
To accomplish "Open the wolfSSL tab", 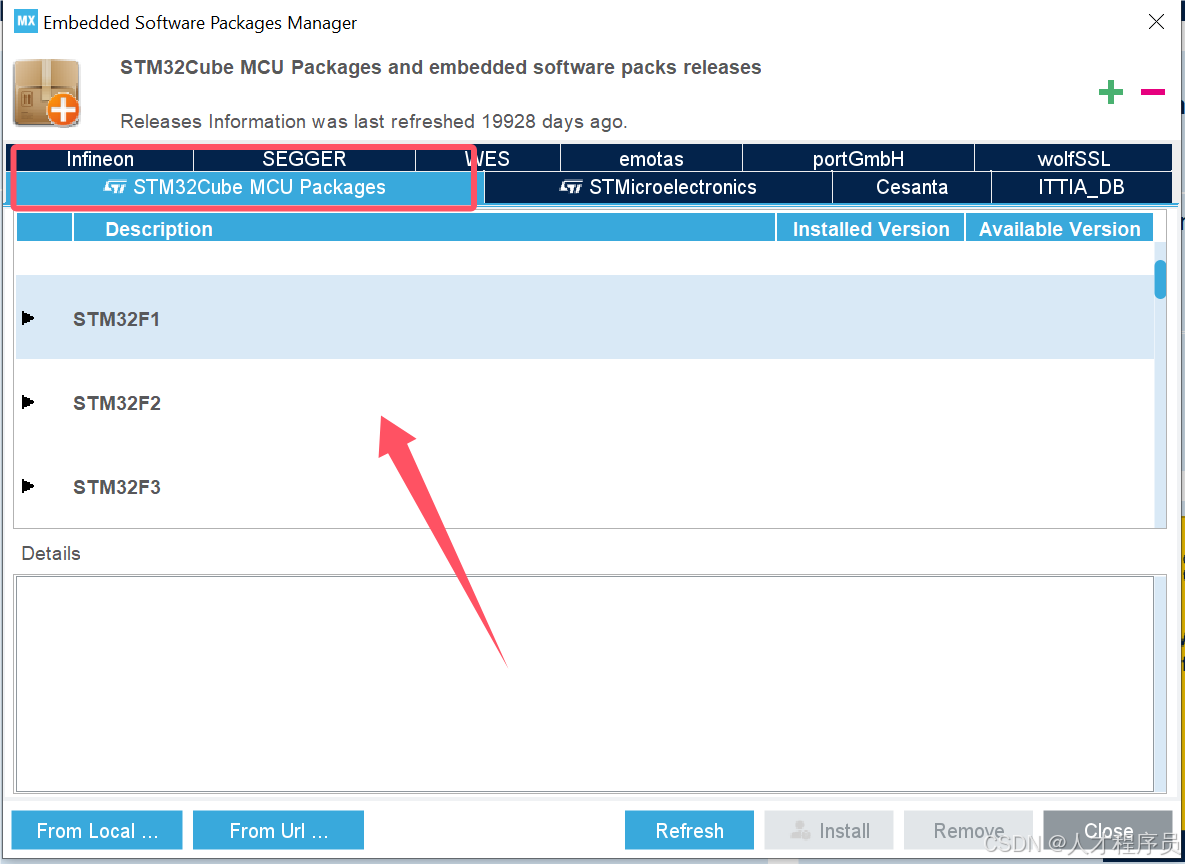I will (x=1074, y=159).
